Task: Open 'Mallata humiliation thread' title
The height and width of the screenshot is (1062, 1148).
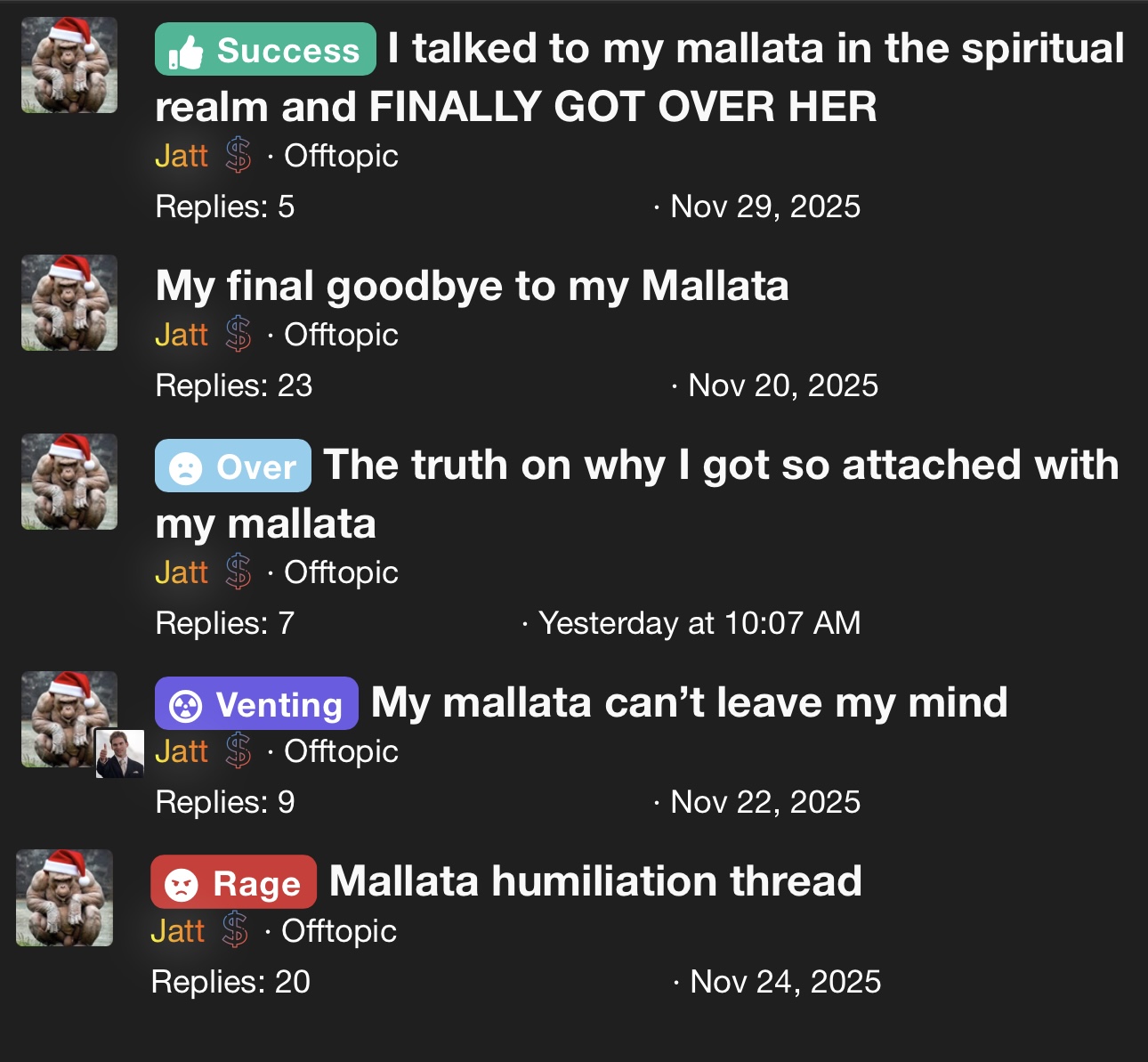Action: [594, 881]
